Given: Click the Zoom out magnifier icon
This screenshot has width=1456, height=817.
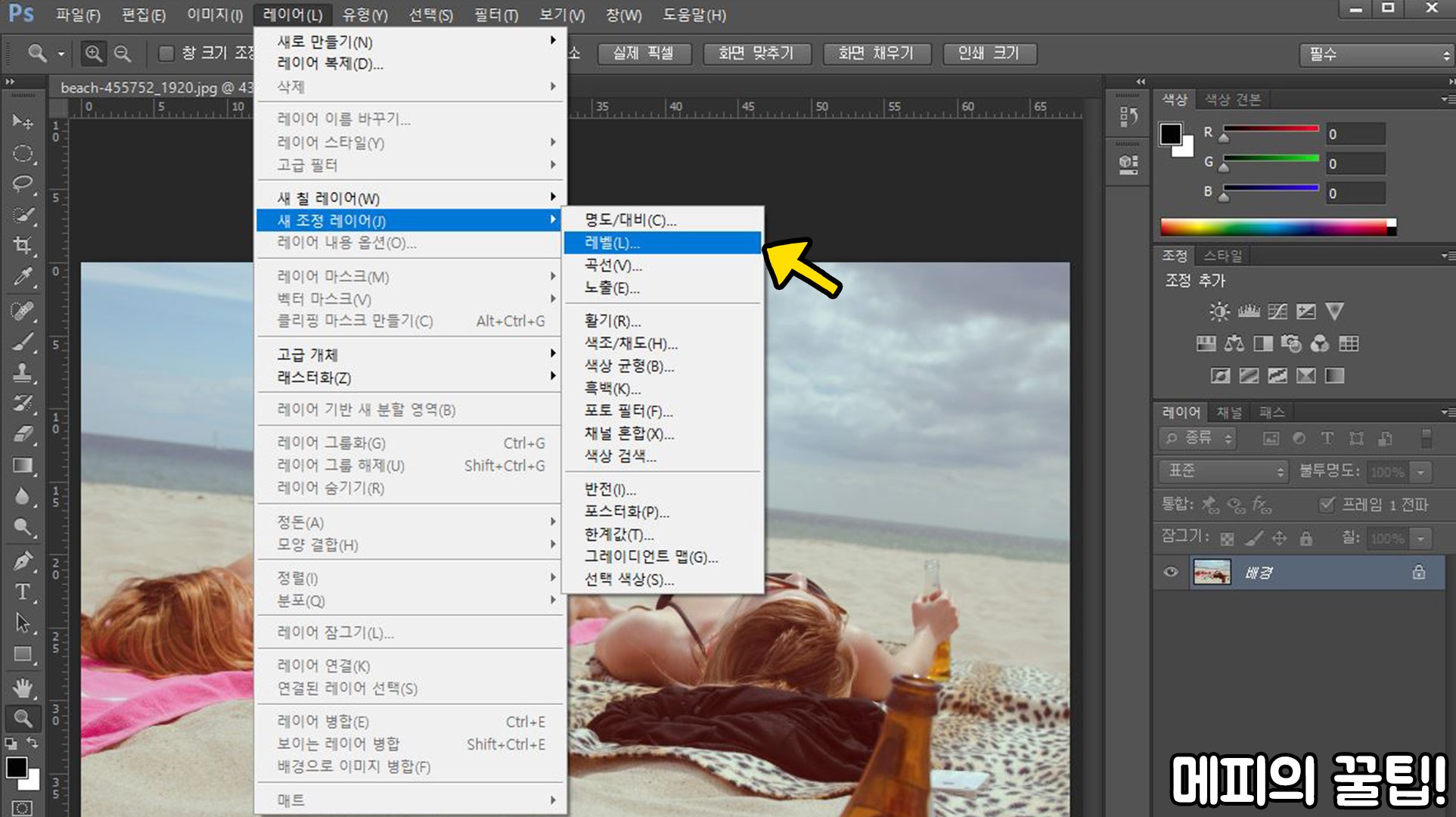Looking at the screenshot, I should pyautogui.click(x=122, y=54).
